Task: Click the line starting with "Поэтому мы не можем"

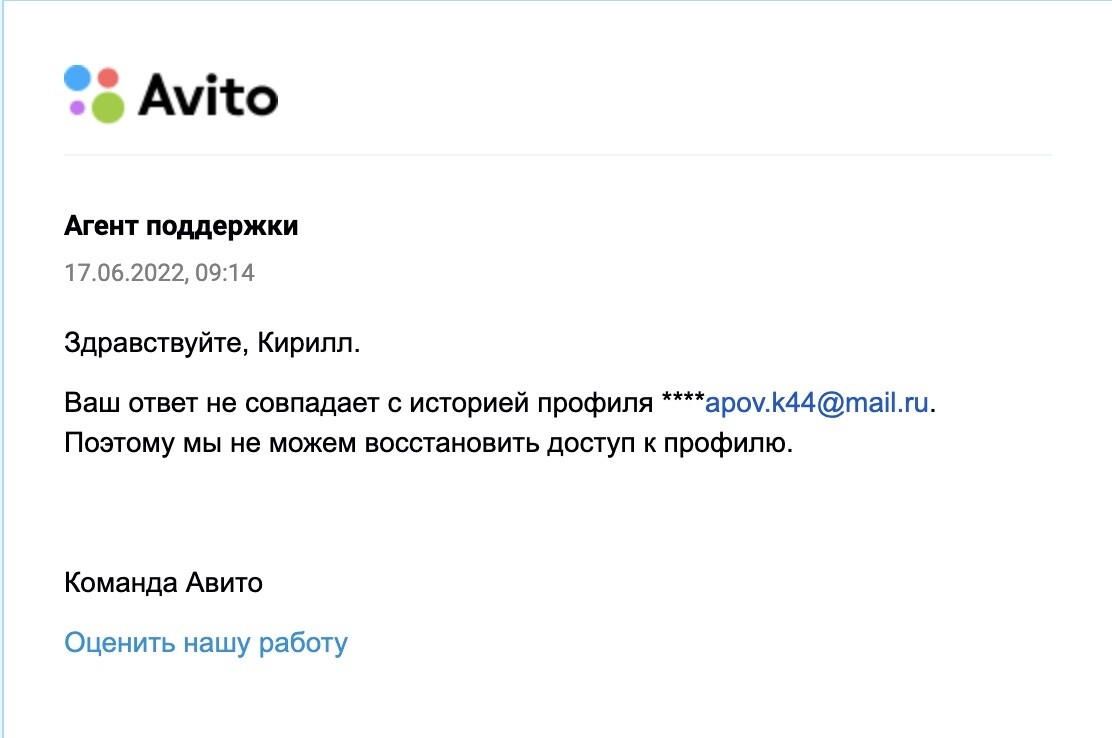Action: (x=428, y=443)
